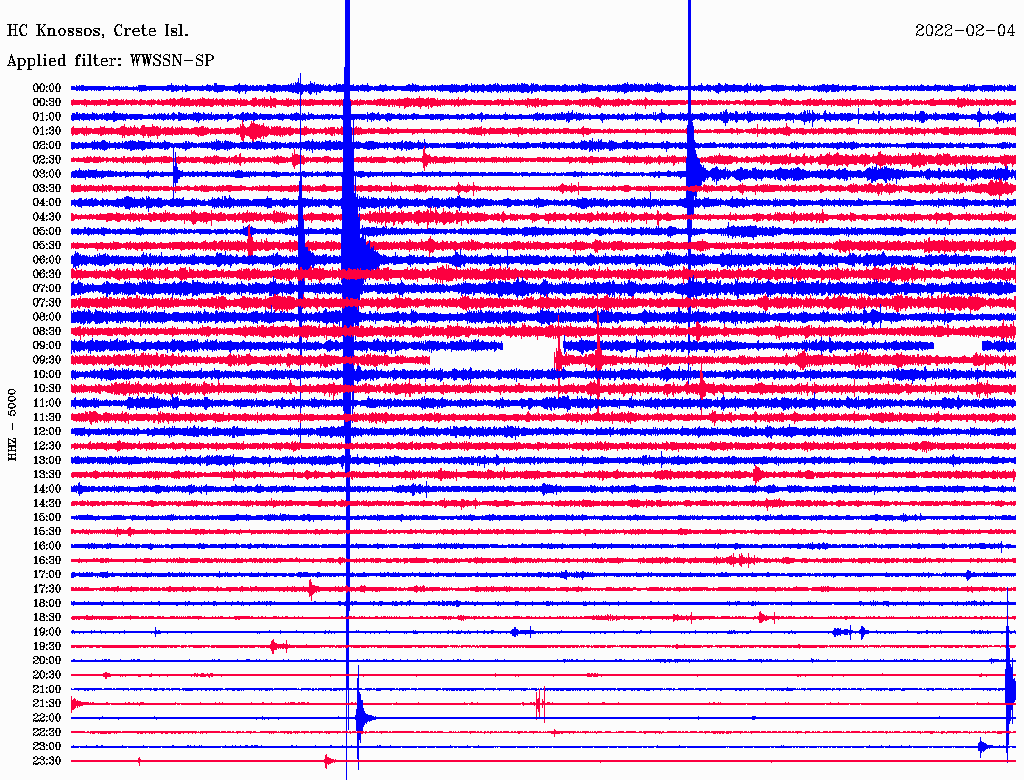Select the 04:00 time label

click(47, 203)
